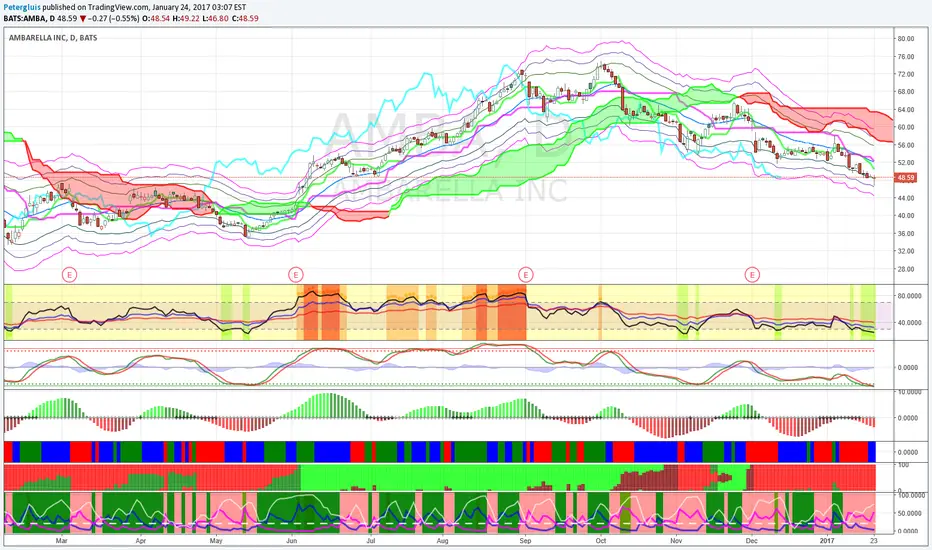Viewport: 932px width, 550px height.
Task: Click the 56.00 price axis label
Action: pyautogui.click(x=906, y=145)
